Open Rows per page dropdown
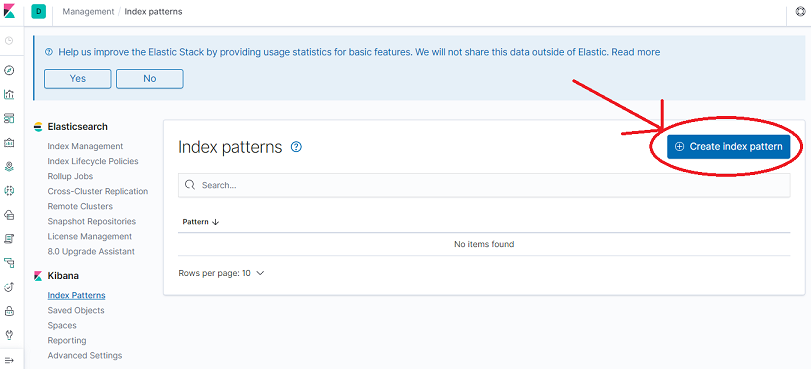 (x=221, y=273)
